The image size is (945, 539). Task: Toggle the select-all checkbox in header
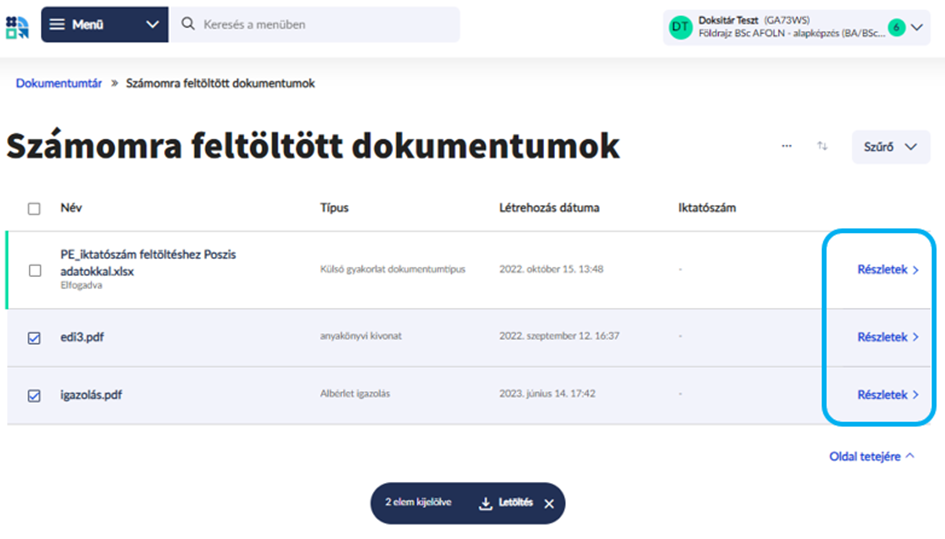pyautogui.click(x=35, y=209)
